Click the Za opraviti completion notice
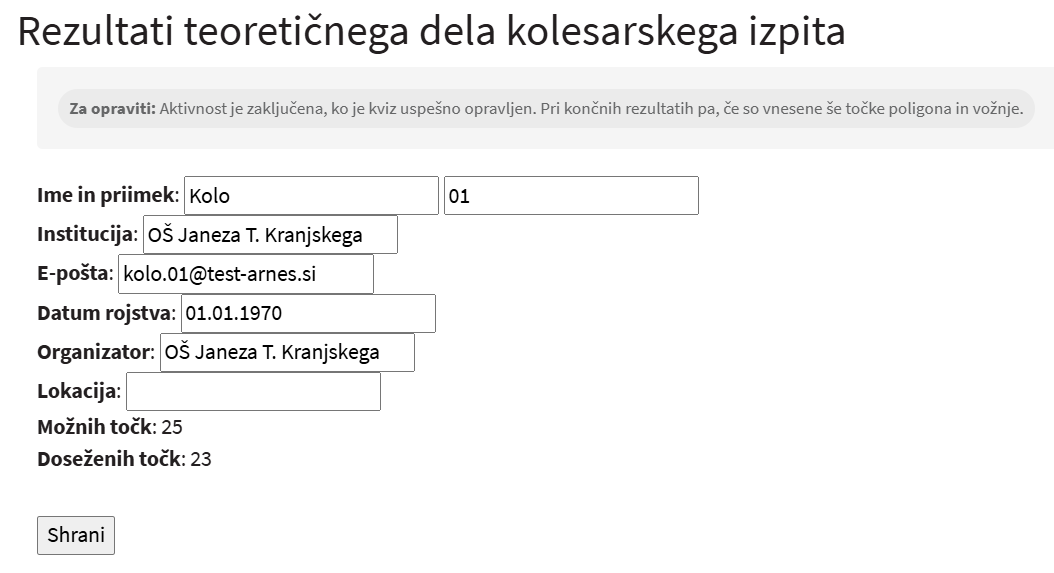The image size is (1054, 573). (x=546, y=108)
